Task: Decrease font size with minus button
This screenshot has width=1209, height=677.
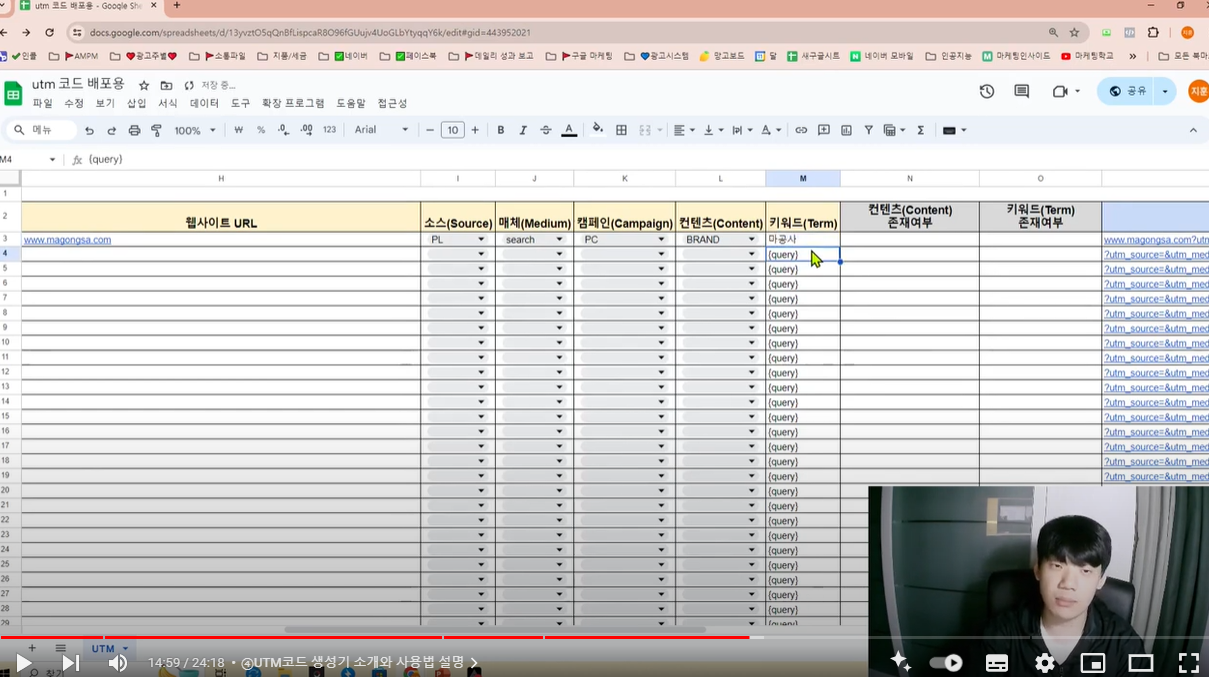Action: [x=430, y=130]
